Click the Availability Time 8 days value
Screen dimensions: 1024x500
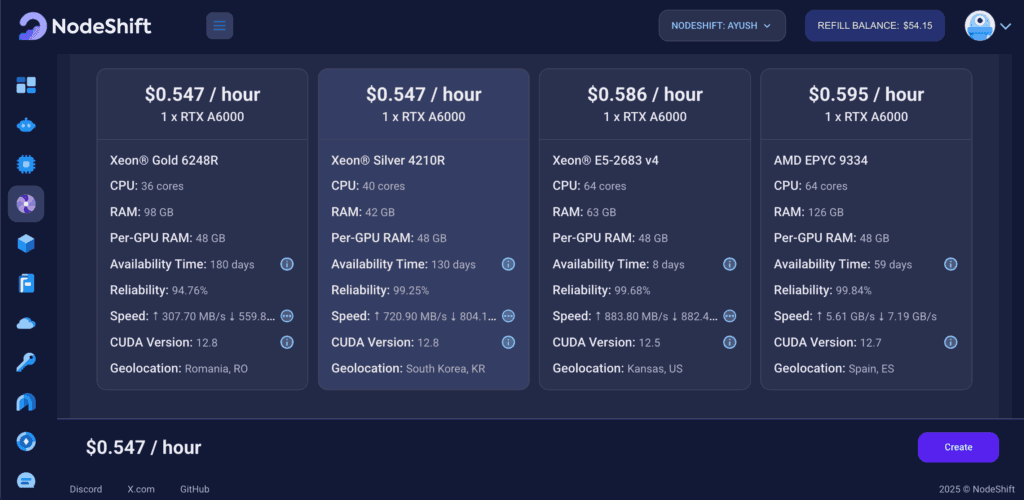coord(669,264)
